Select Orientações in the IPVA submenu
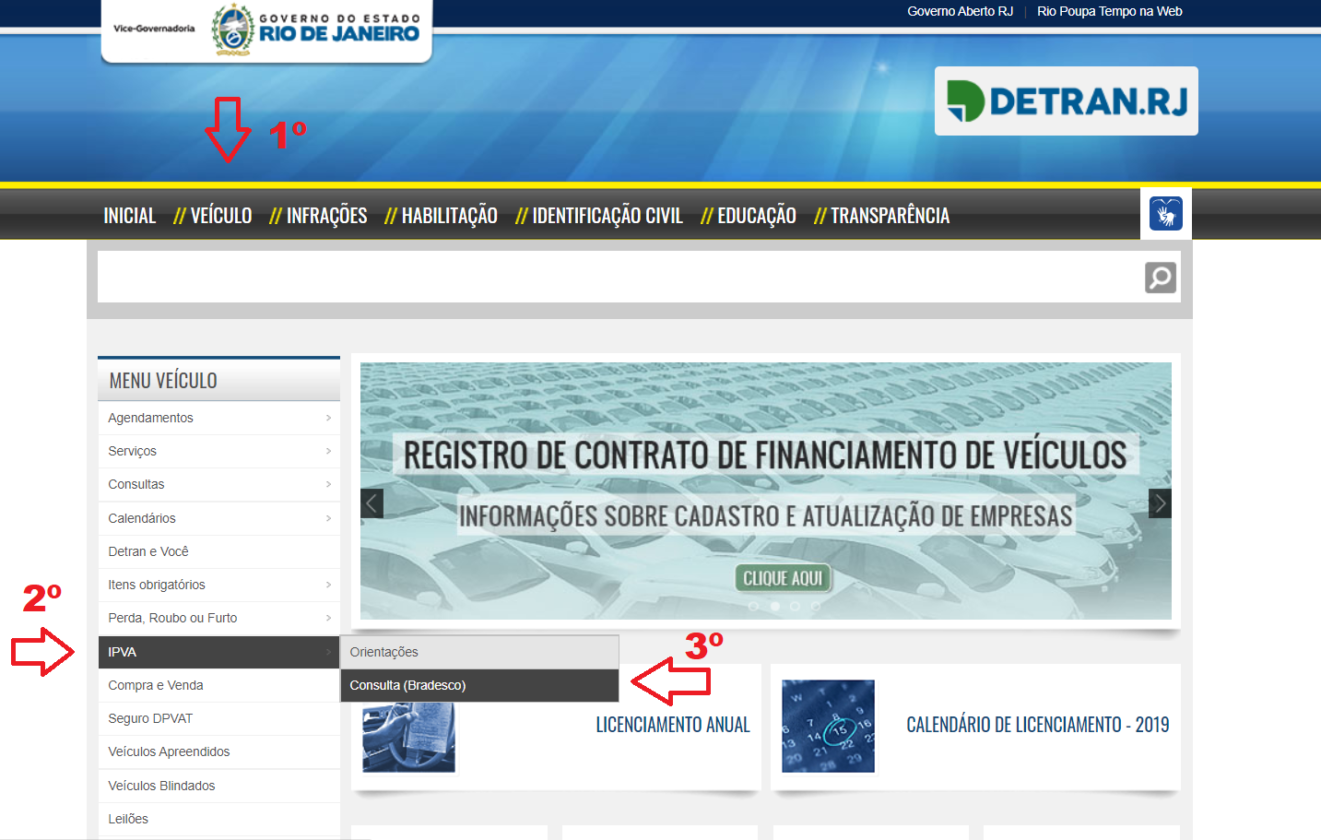1321x840 pixels. (x=480, y=652)
